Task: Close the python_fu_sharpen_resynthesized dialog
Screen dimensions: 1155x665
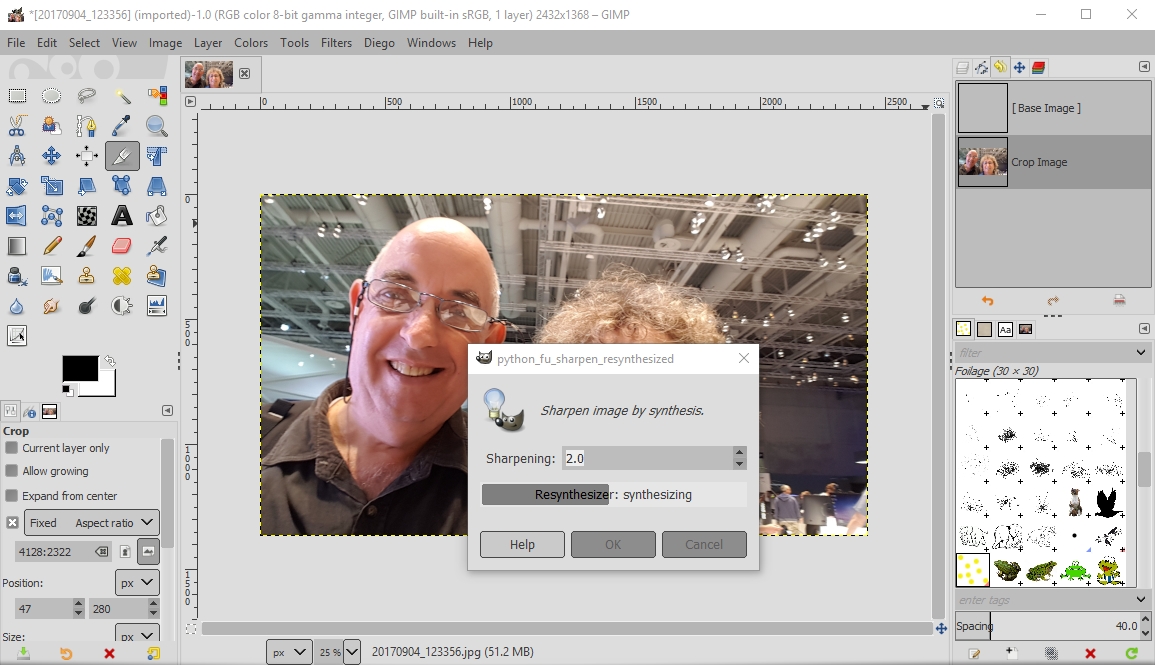Action: click(743, 358)
